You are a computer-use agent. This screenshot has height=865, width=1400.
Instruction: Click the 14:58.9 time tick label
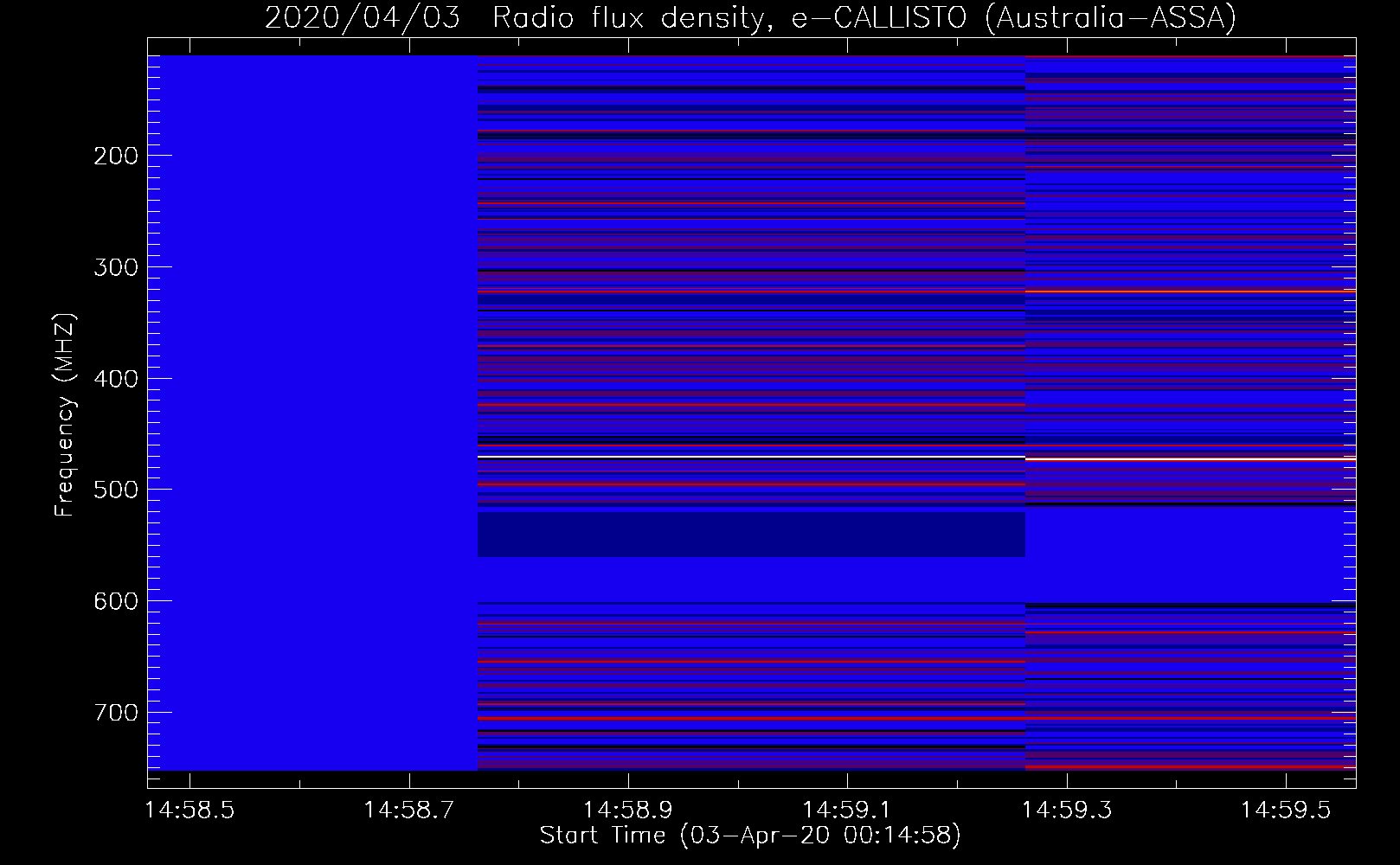[x=627, y=810]
